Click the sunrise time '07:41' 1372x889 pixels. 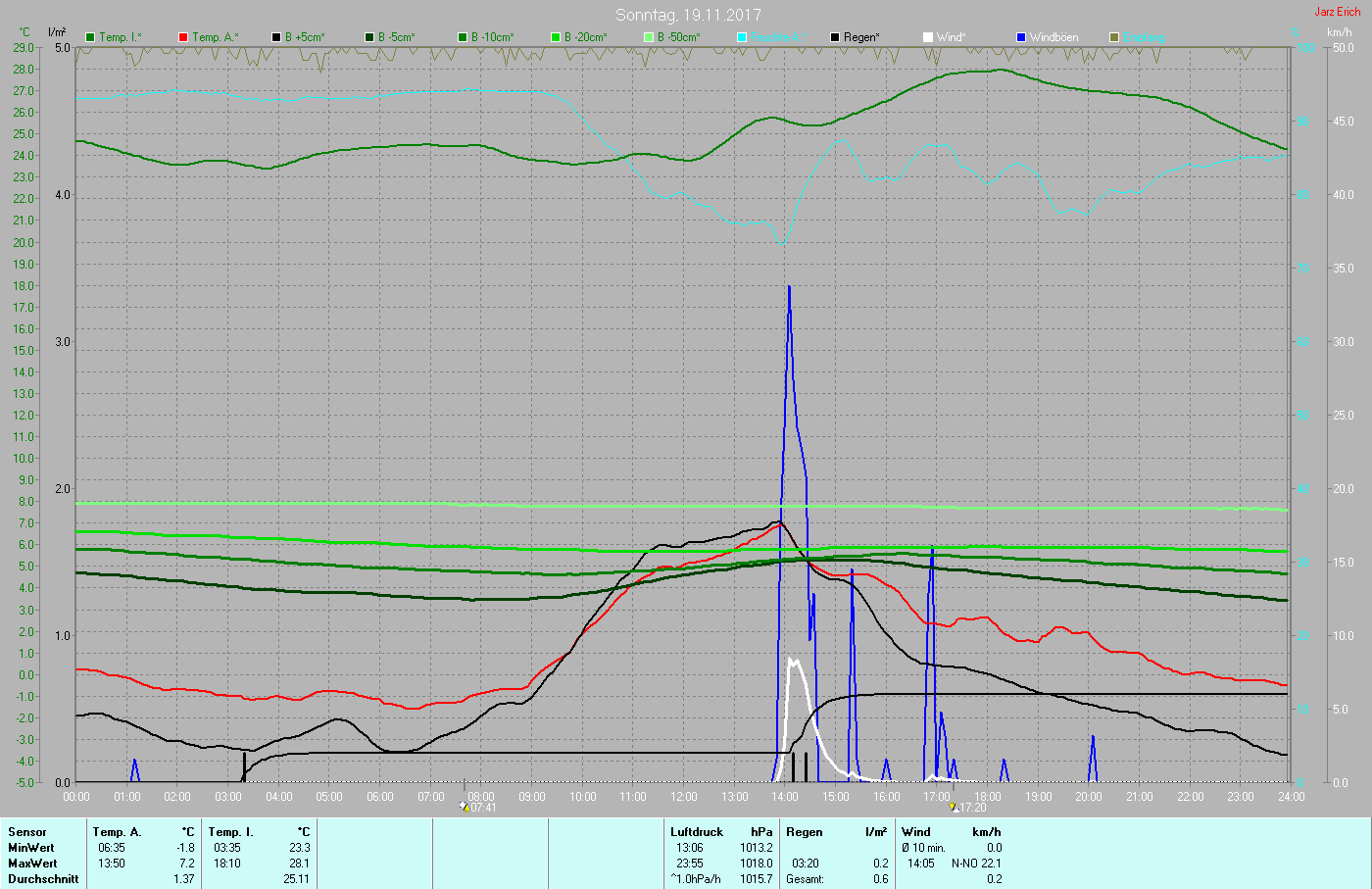tap(484, 809)
